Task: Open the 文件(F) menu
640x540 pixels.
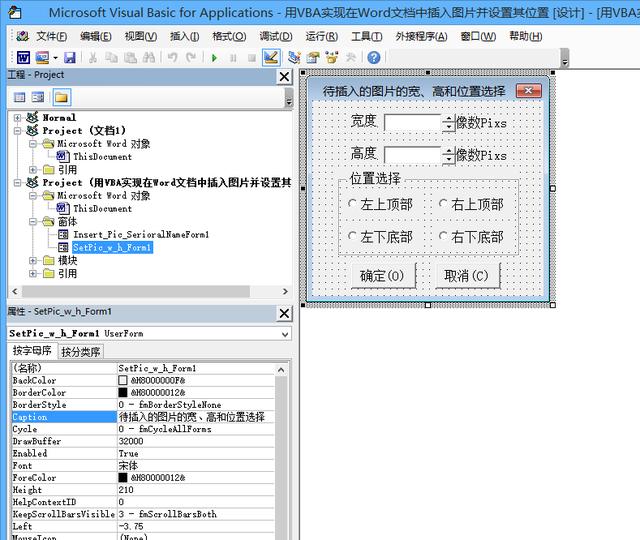Action: coord(51,37)
